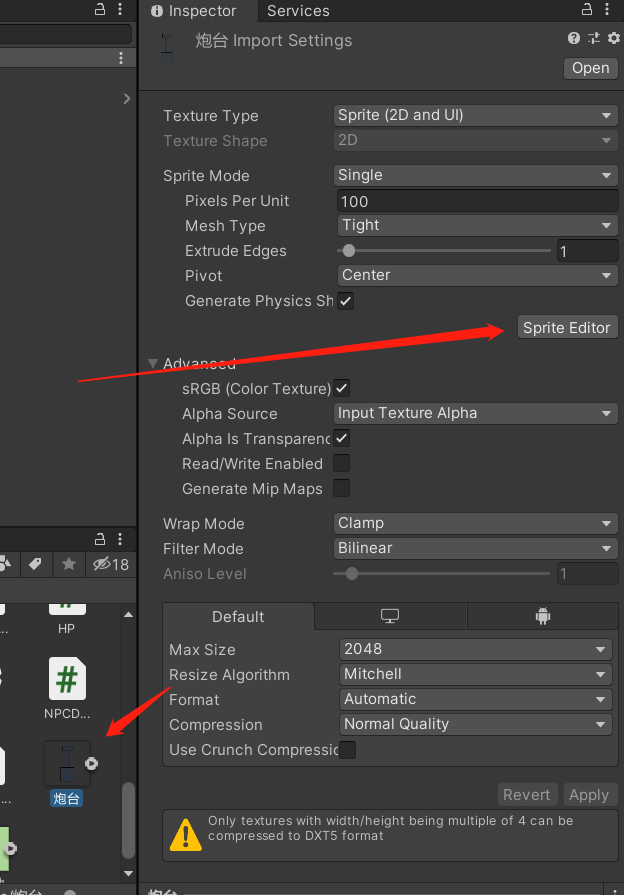The width and height of the screenshot is (624, 895).
Task: Click the Revert button
Action: tap(526, 795)
